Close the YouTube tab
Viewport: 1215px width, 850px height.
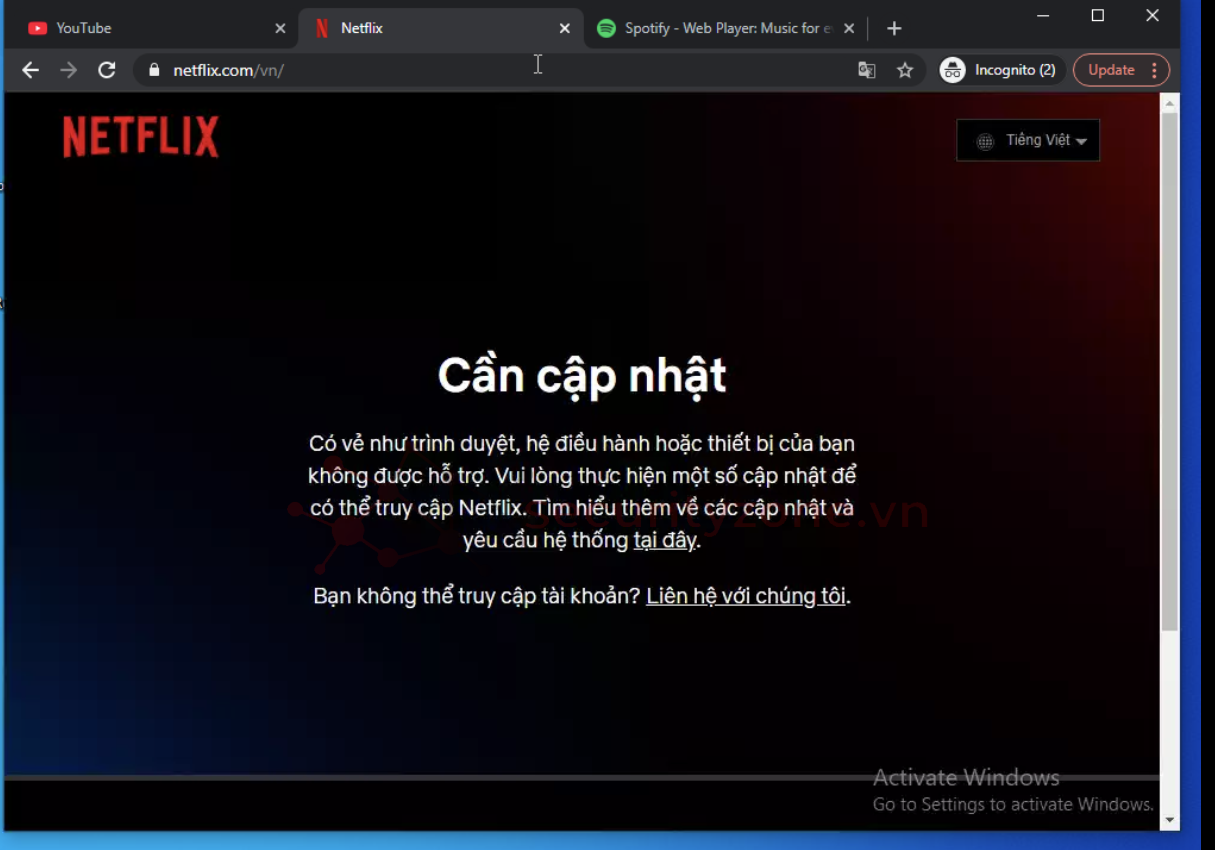(280, 29)
